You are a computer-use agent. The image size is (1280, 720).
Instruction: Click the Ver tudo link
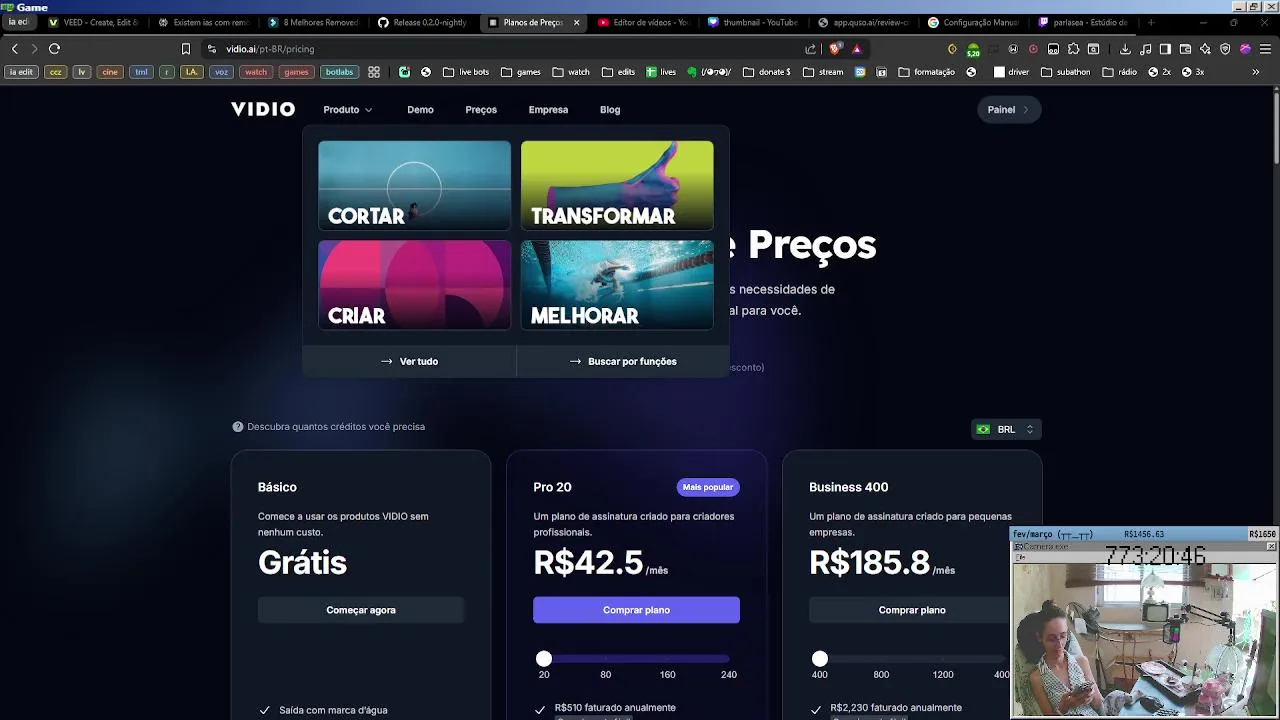click(409, 362)
